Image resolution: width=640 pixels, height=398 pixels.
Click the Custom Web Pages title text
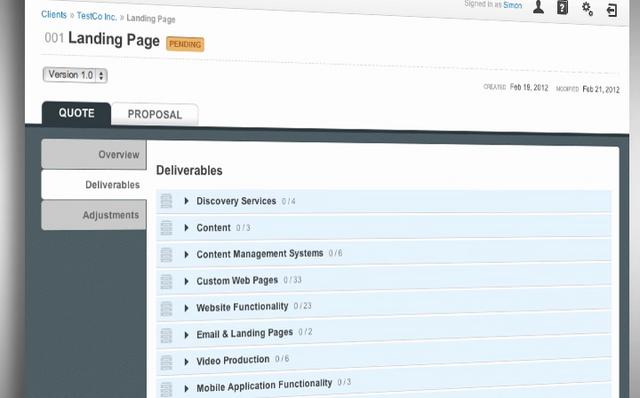coord(237,280)
